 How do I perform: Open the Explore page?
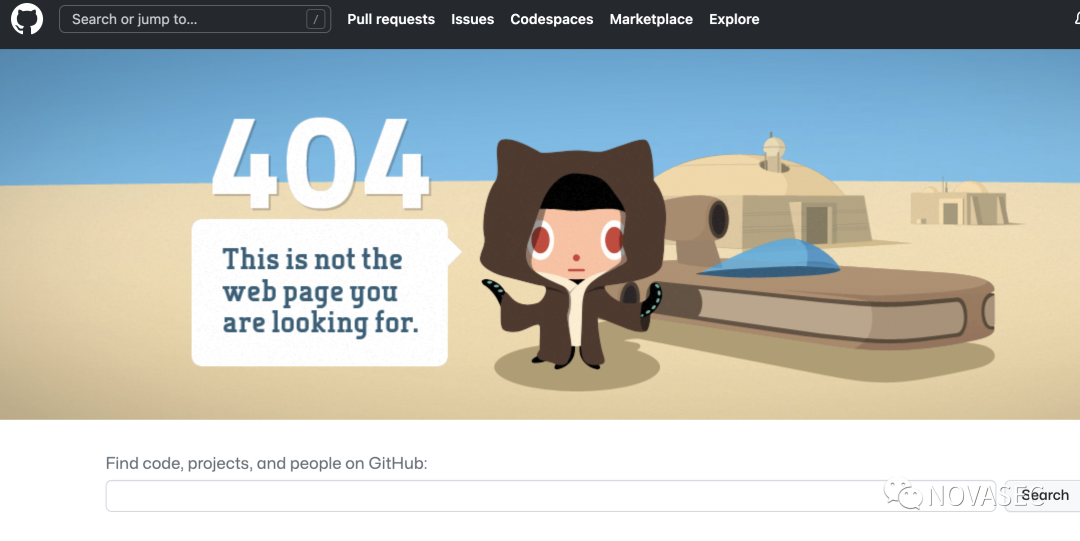point(734,19)
